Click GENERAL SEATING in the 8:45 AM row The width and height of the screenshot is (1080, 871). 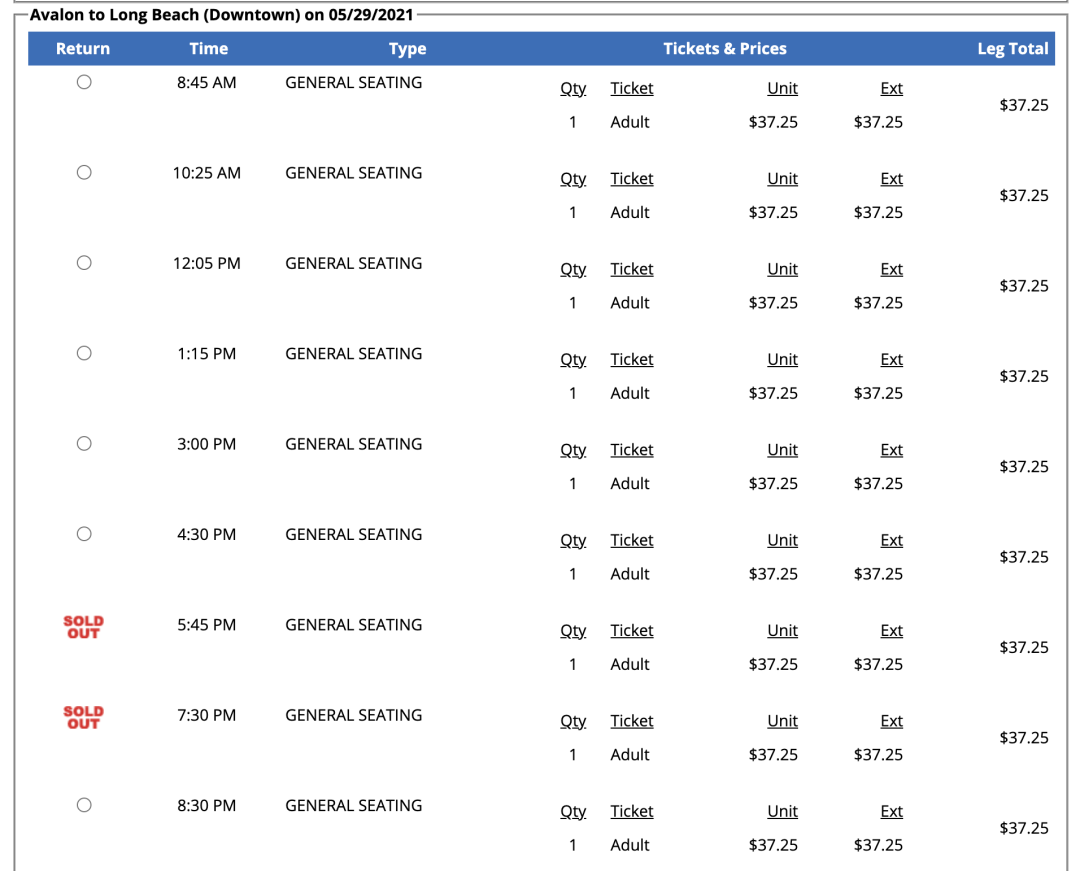coord(353,83)
